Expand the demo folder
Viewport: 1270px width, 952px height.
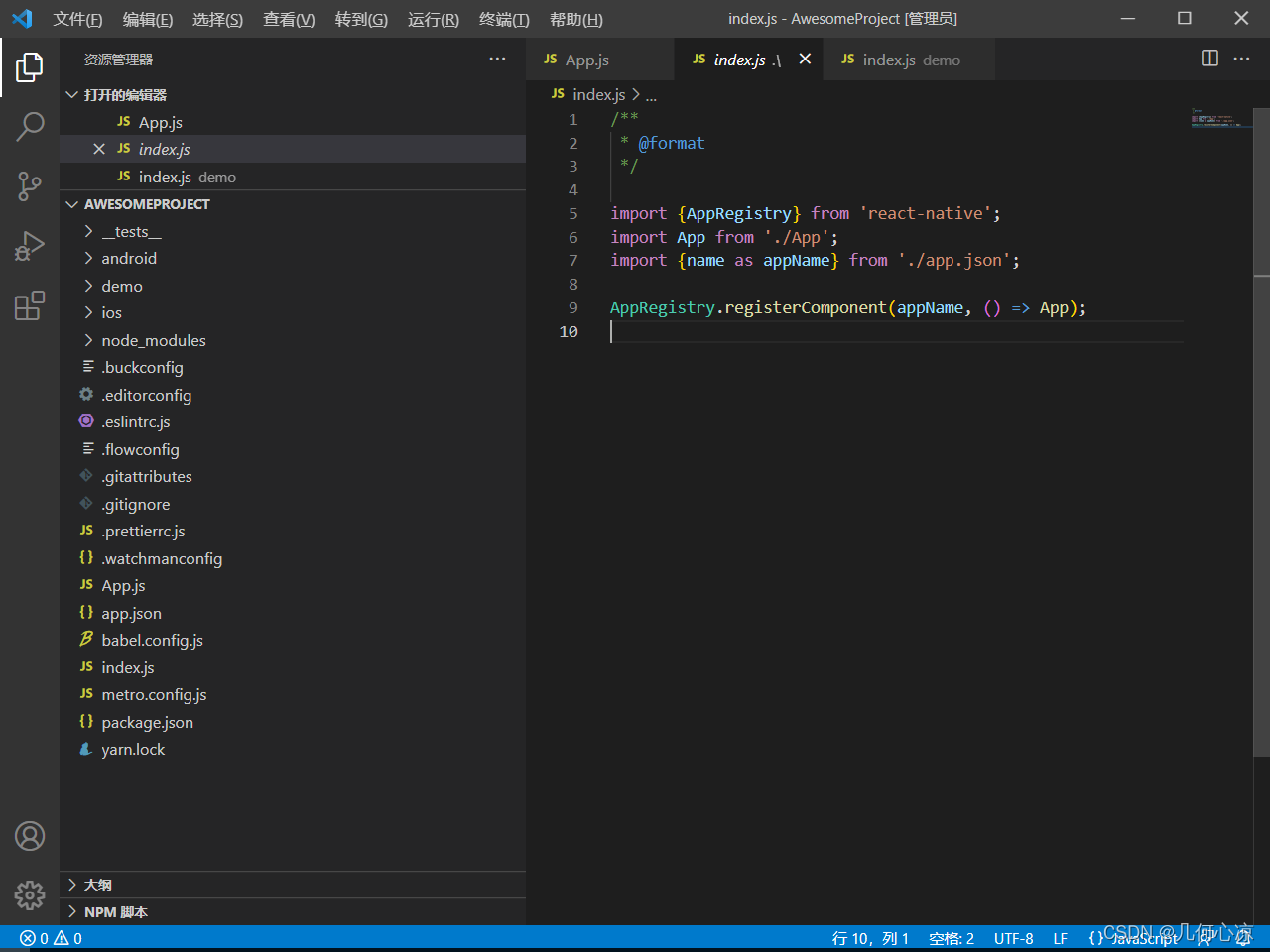(293, 286)
